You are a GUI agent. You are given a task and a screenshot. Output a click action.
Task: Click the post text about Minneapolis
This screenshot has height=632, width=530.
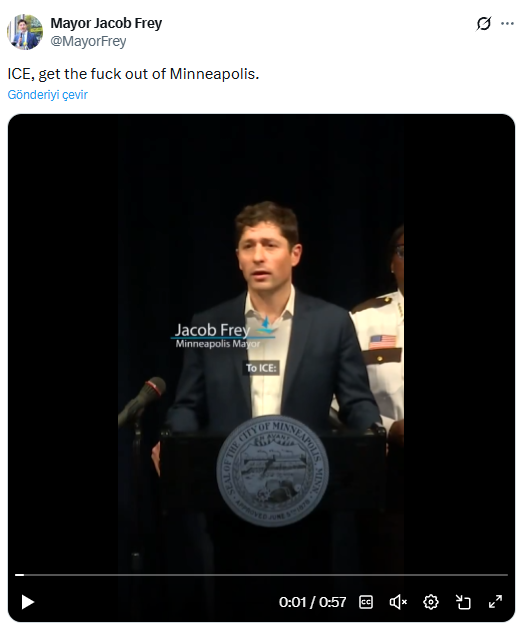[133, 74]
